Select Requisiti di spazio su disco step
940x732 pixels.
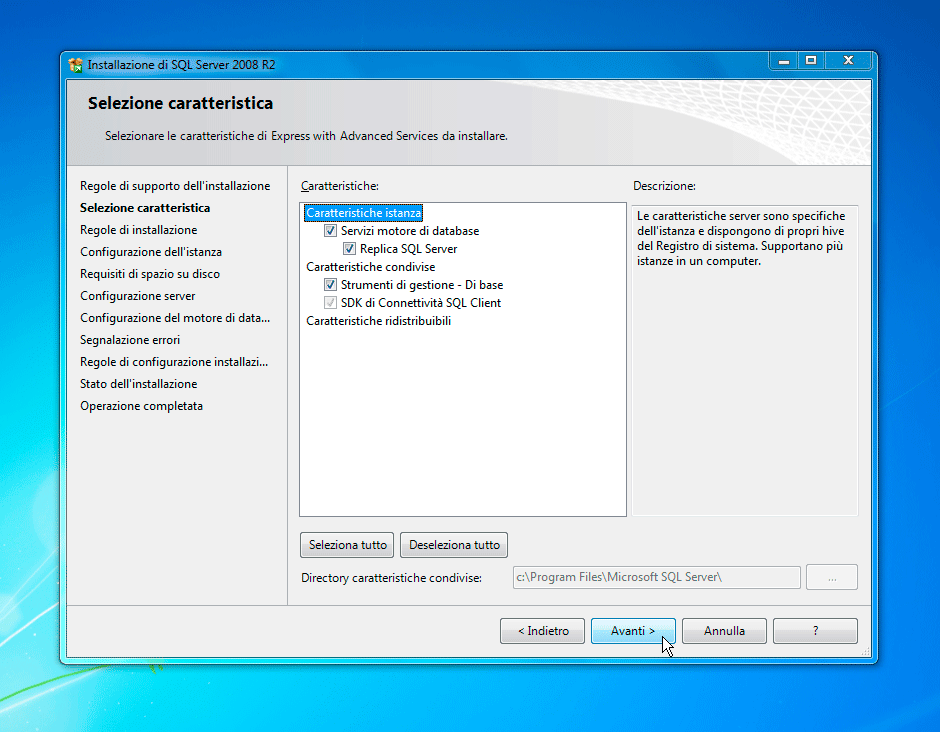click(150, 274)
